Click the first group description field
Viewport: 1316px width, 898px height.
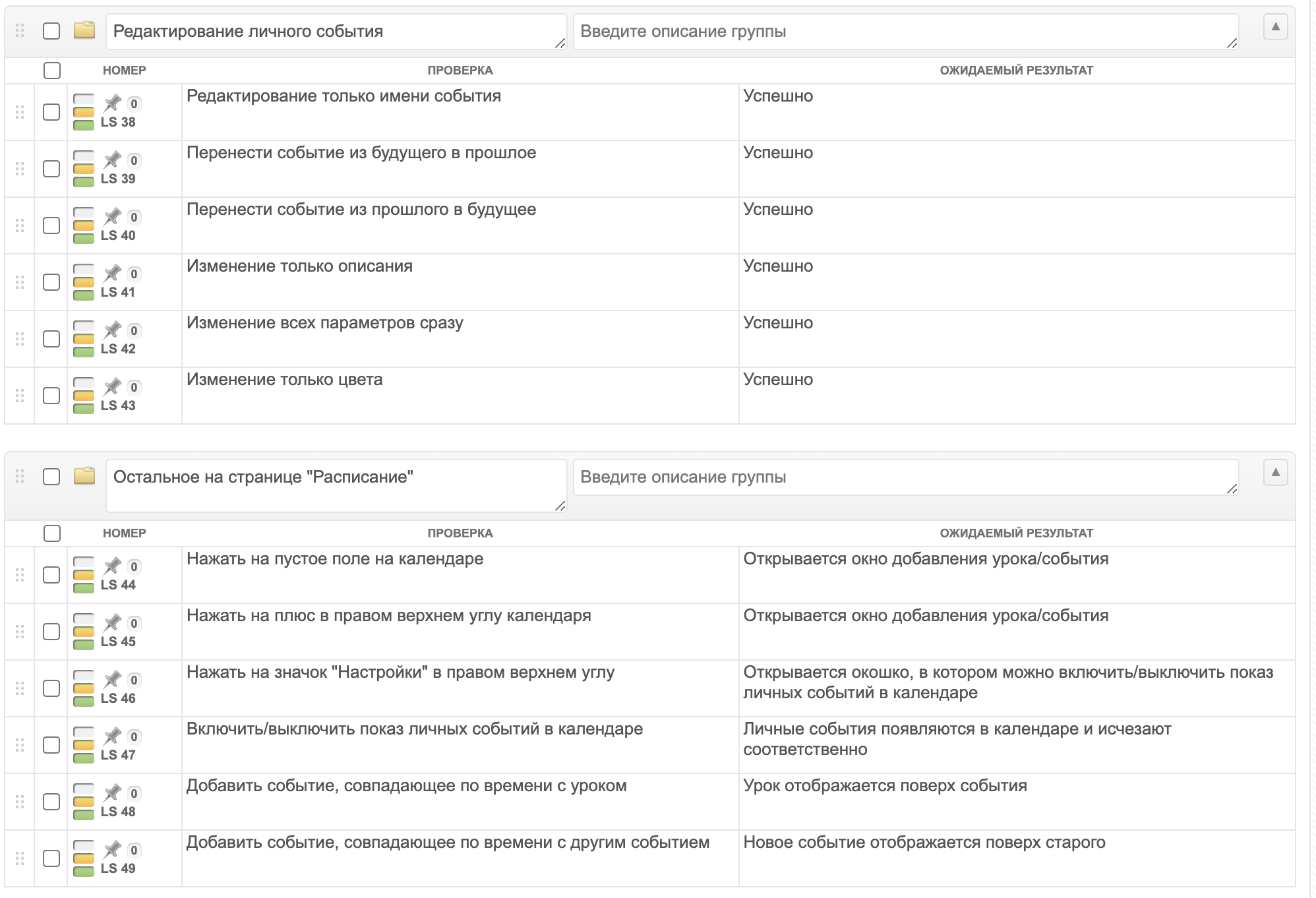[906, 32]
